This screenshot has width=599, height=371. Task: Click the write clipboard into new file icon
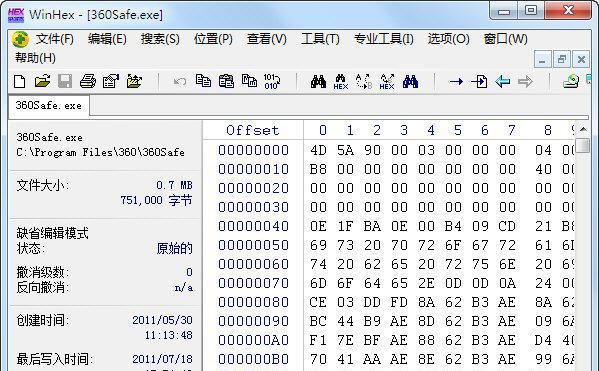point(249,81)
